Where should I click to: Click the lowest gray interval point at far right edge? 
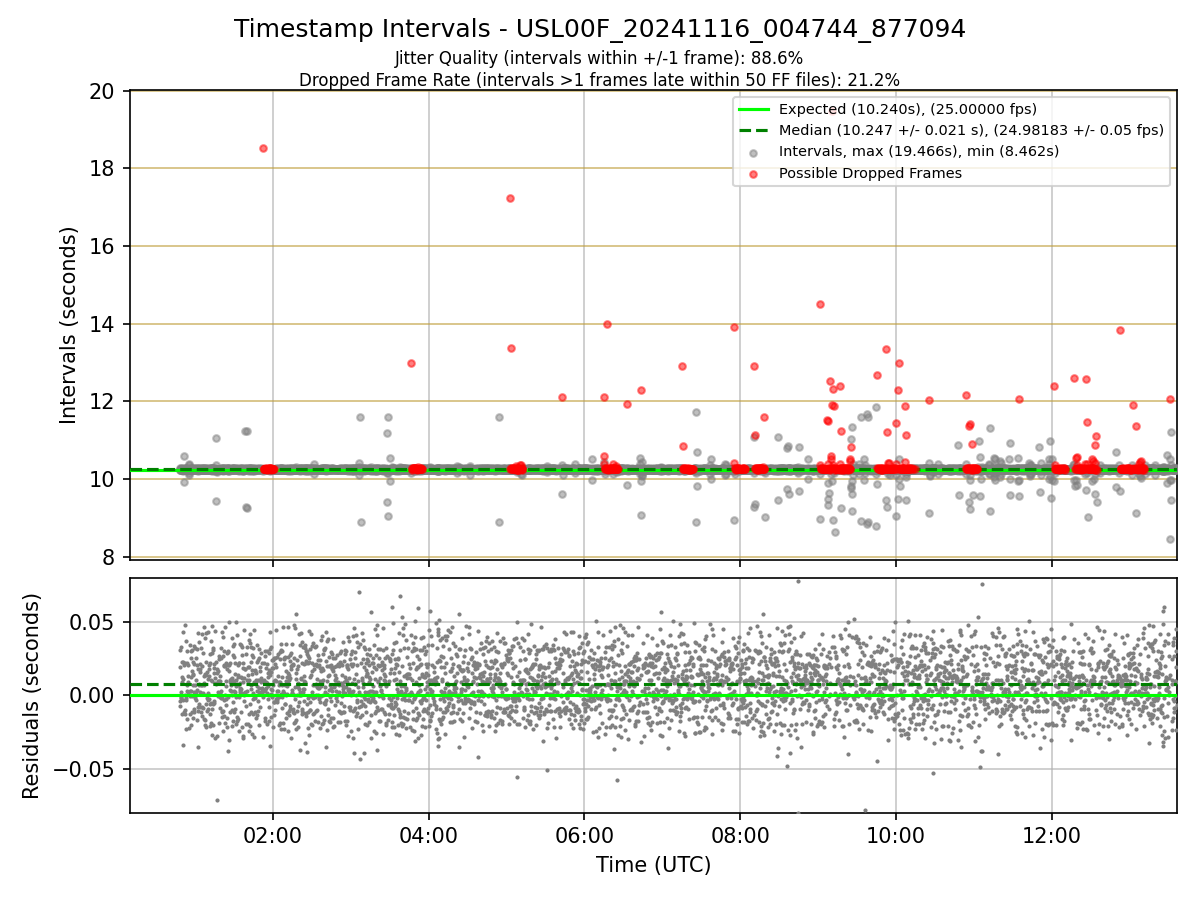[x=1170, y=539]
